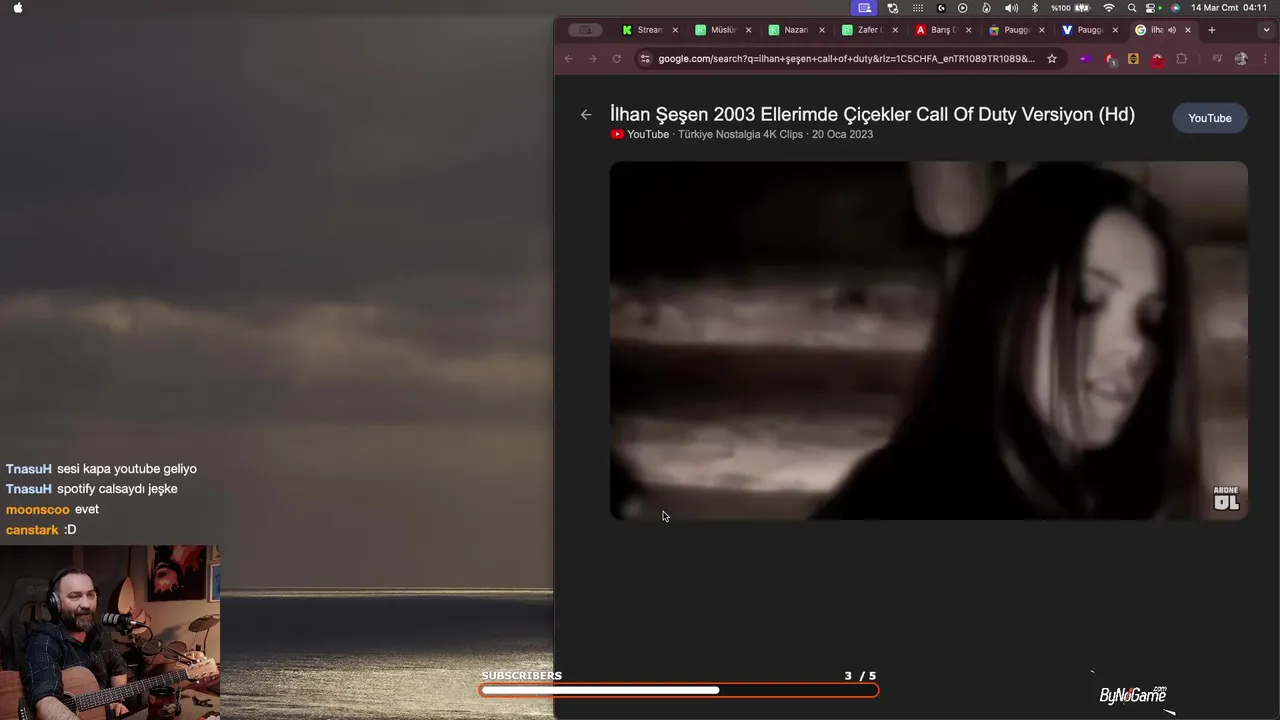Click the play-circle menu bar icon
This screenshot has width=1280, height=720.
963,8
